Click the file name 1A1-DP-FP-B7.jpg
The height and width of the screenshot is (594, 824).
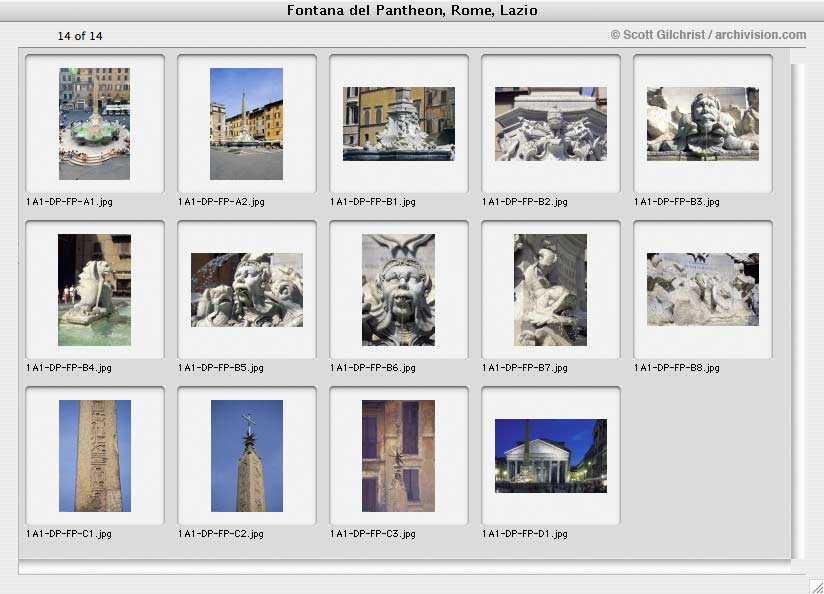coord(524,368)
